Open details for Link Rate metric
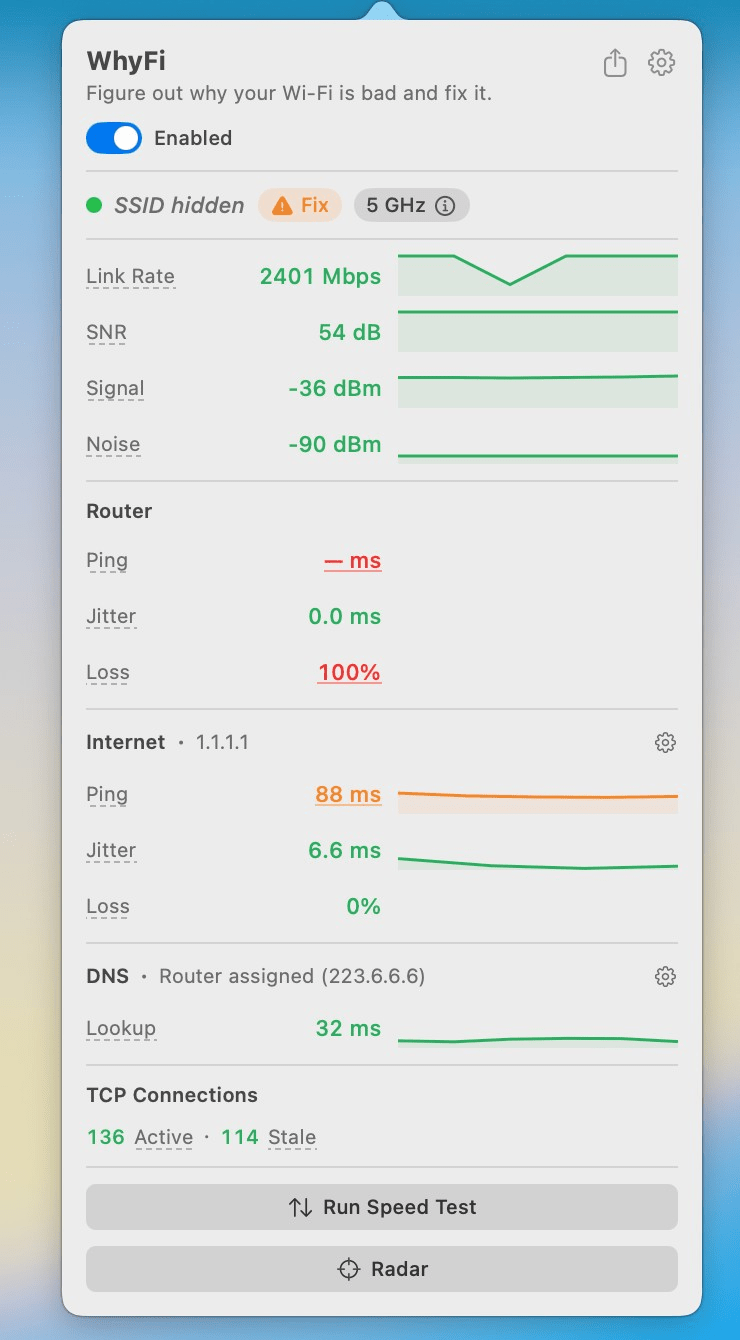Viewport: 740px width, 1340px height. pyautogui.click(x=130, y=276)
